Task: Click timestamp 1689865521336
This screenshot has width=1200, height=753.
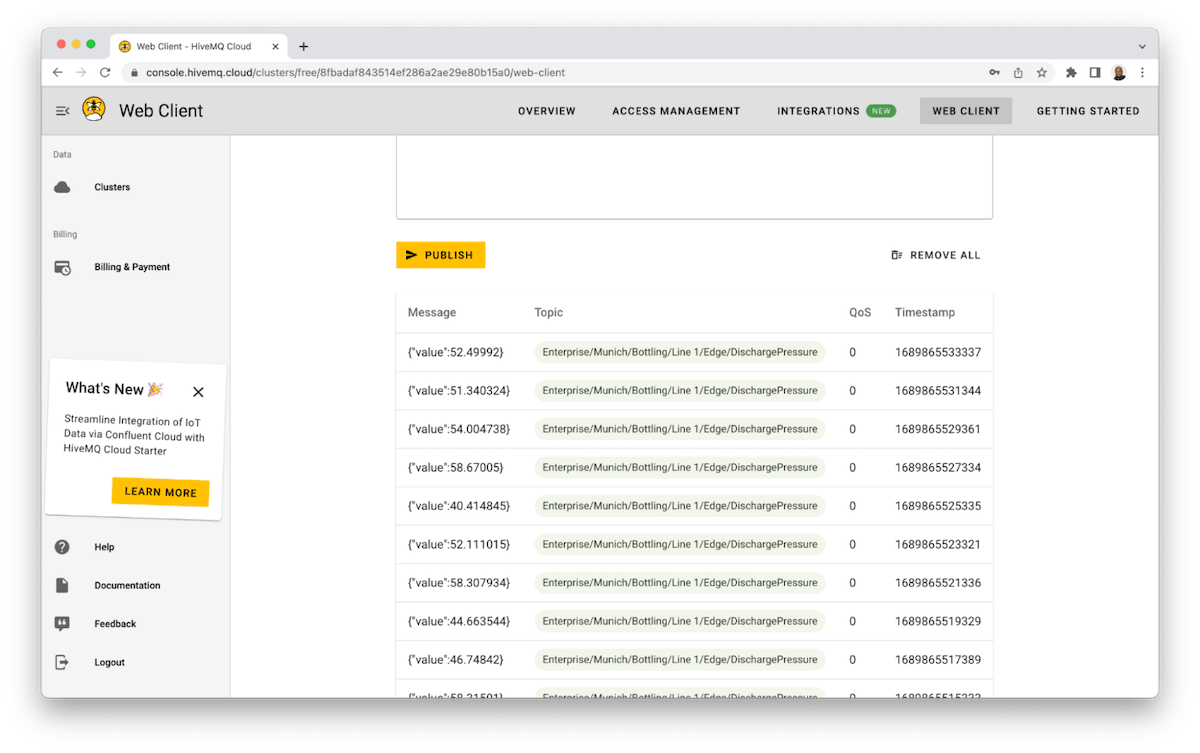Action: [938, 583]
